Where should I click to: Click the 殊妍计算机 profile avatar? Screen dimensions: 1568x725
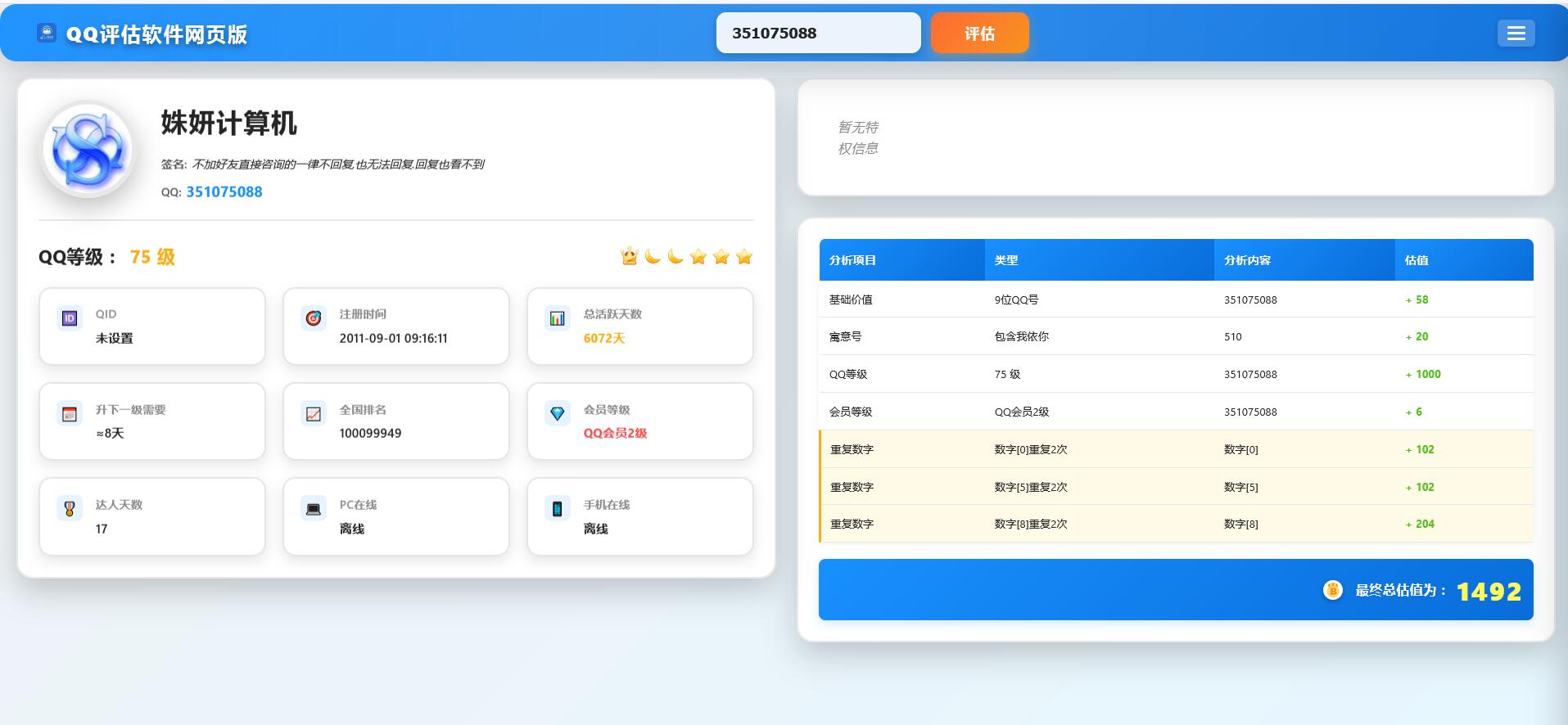(x=88, y=151)
